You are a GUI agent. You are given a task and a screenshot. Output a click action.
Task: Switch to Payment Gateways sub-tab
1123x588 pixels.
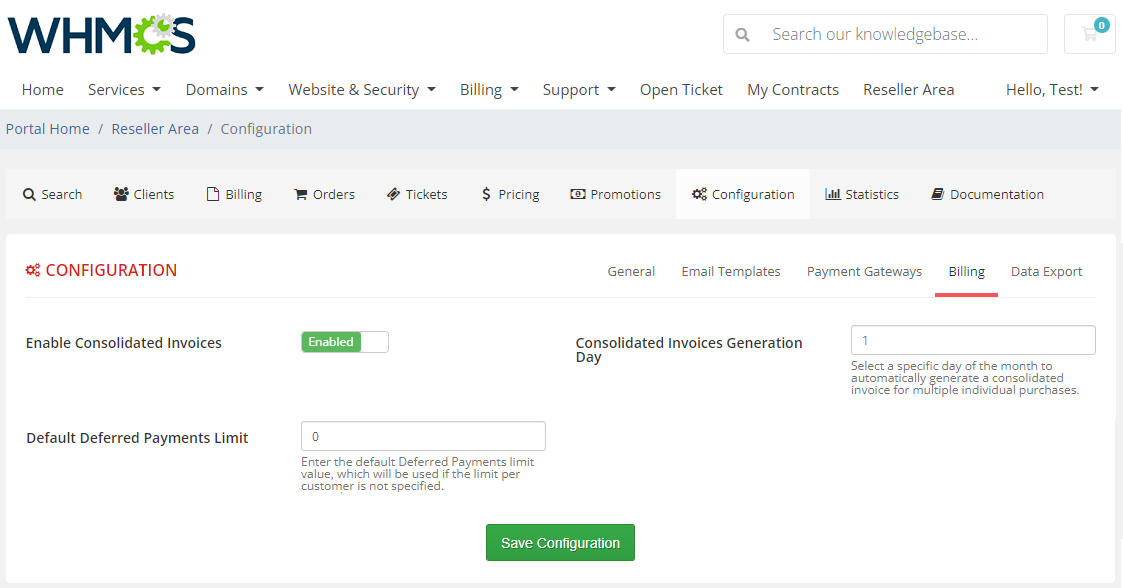coord(864,271)
